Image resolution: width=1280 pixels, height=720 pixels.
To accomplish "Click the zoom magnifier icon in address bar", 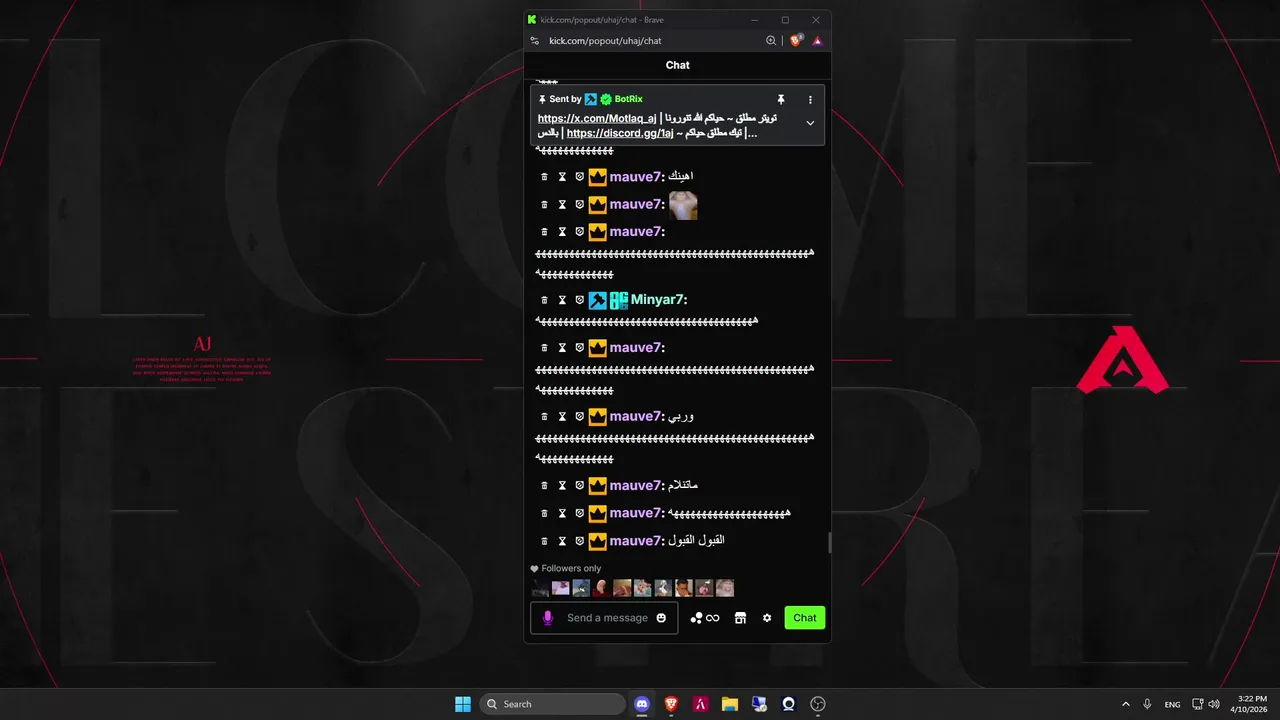I will [771, 40].
